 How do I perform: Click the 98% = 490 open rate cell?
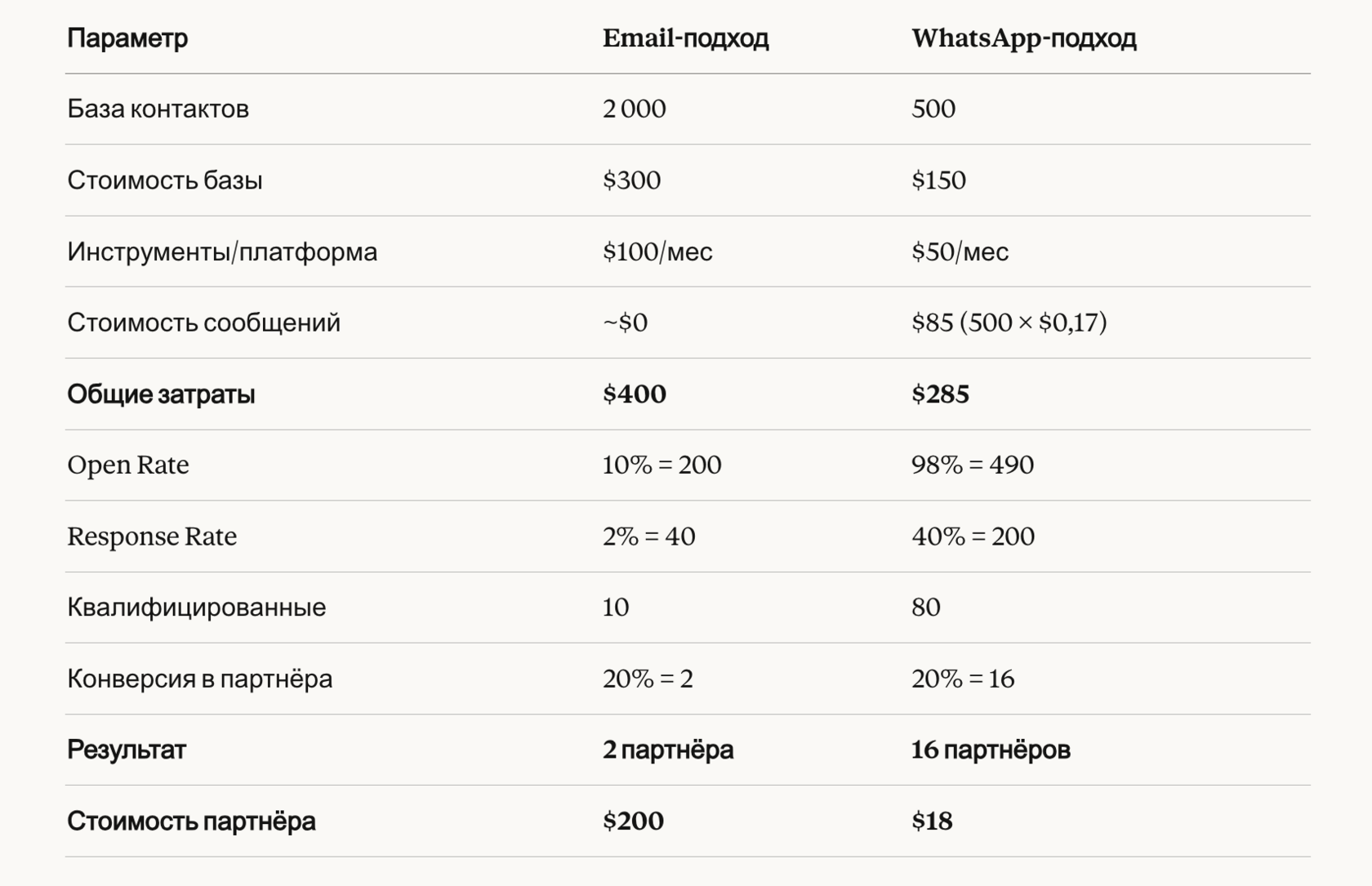pos(973,465)
